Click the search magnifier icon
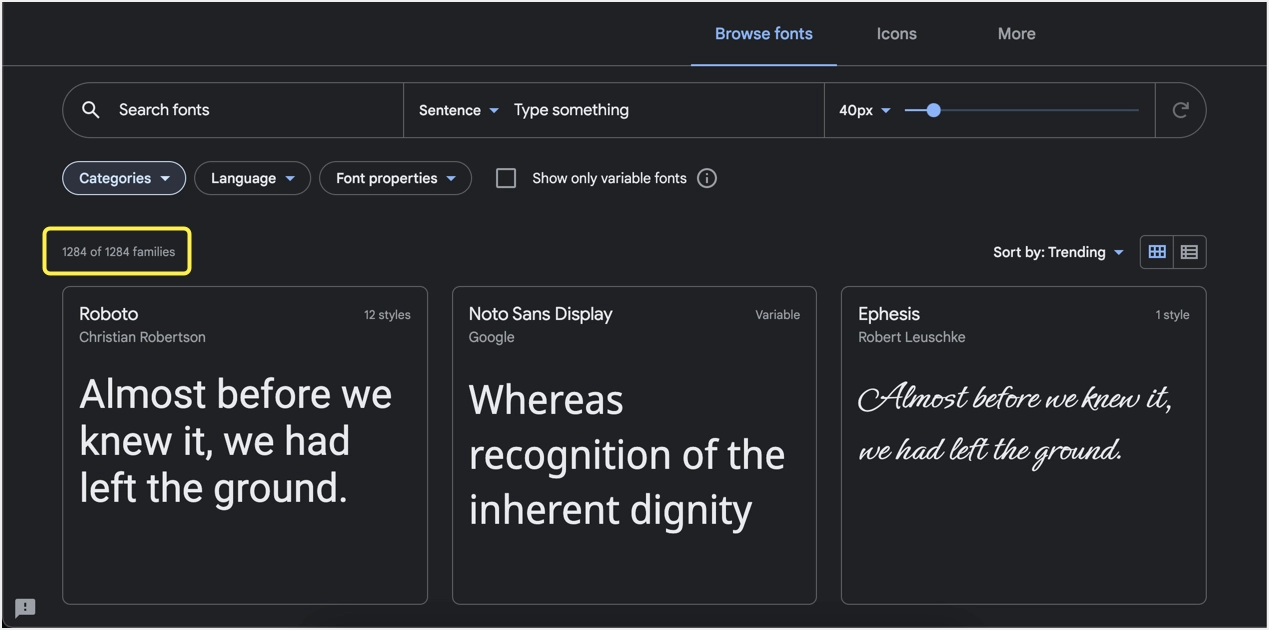Image resolution: width=1269 pixels, height=630 pixels. (x=91, y=110)
